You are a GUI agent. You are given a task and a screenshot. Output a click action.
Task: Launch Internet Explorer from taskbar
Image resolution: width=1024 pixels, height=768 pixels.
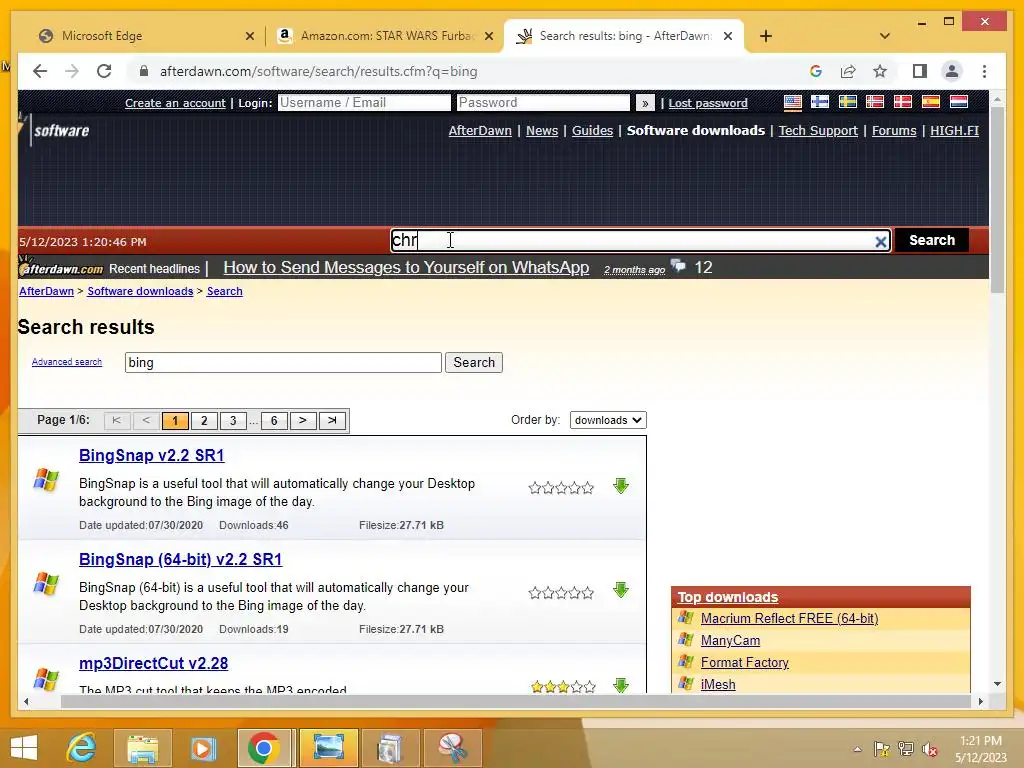point(81,748)
